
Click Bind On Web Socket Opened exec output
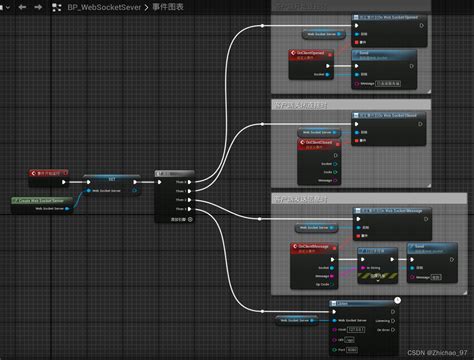(x=421, y=25)
